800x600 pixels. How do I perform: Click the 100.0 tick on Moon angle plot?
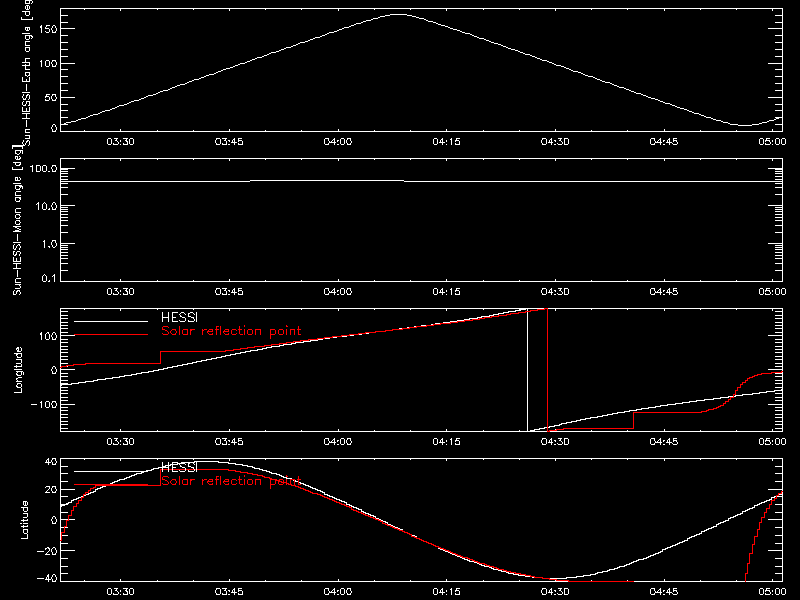43,169
